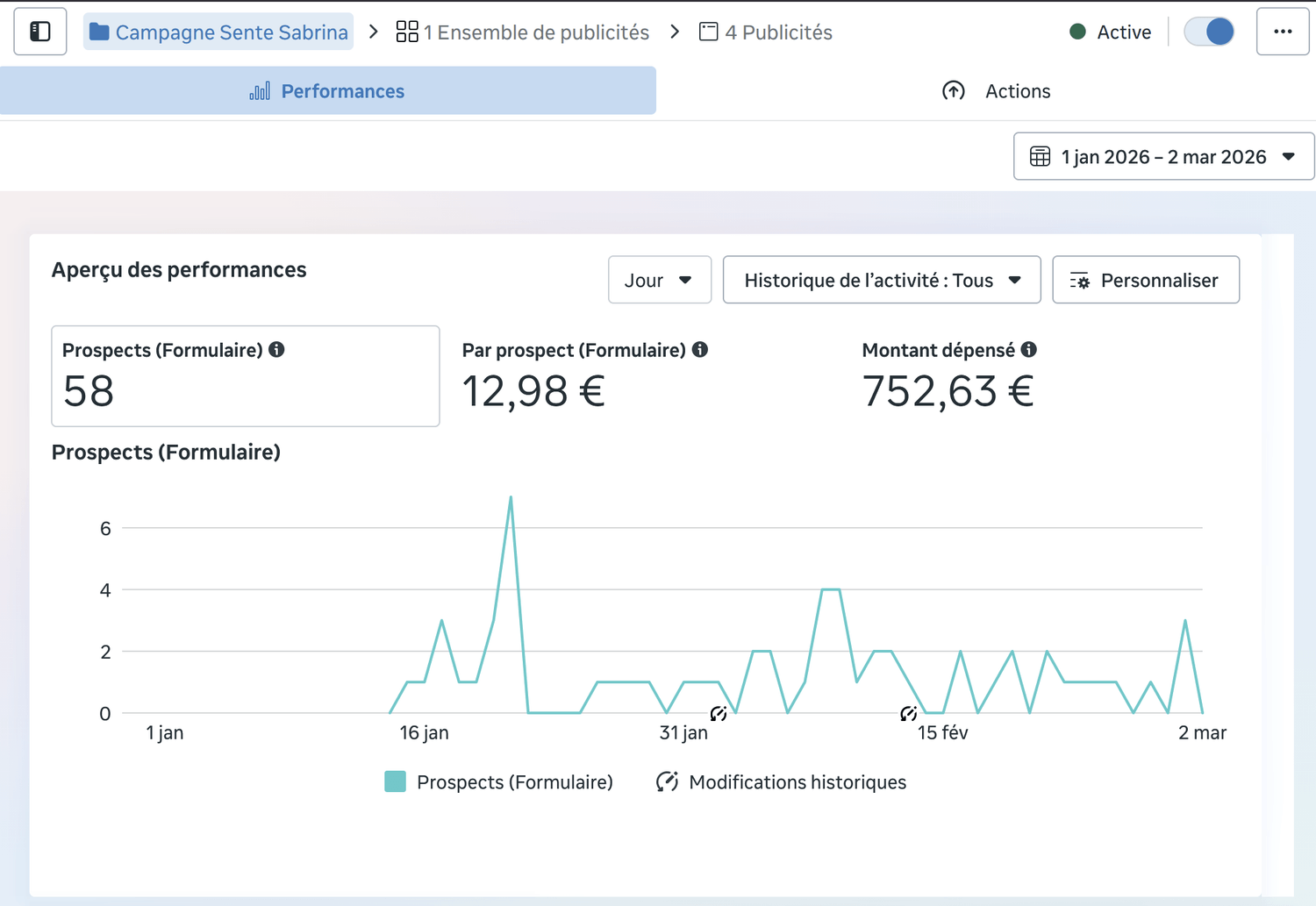Click the bar chart icon beside Performances
1316x906 pixels.
point(259,90)
